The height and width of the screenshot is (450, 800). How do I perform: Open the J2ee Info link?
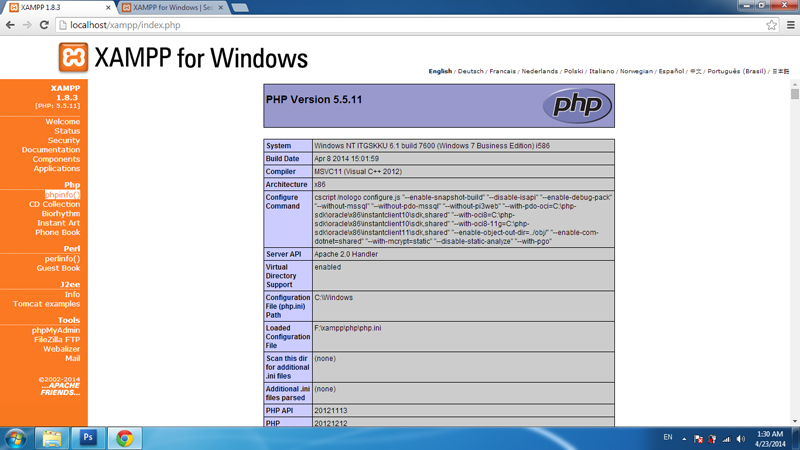pyautogui.click(x=72, y=294)
